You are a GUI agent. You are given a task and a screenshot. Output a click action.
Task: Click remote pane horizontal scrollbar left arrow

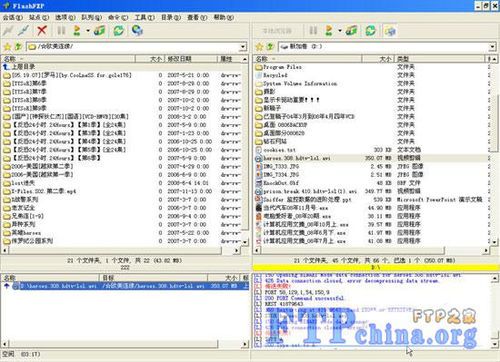(5, 250)
